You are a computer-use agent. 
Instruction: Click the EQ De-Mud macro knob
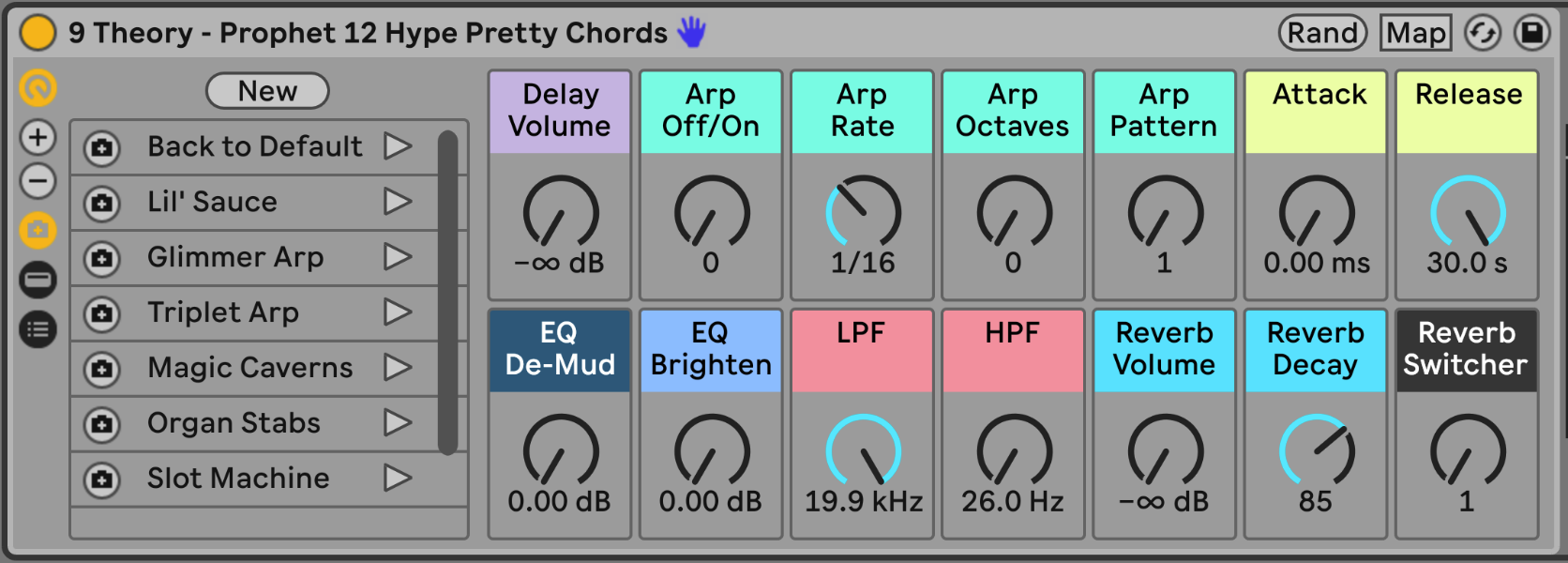[560, 450]
